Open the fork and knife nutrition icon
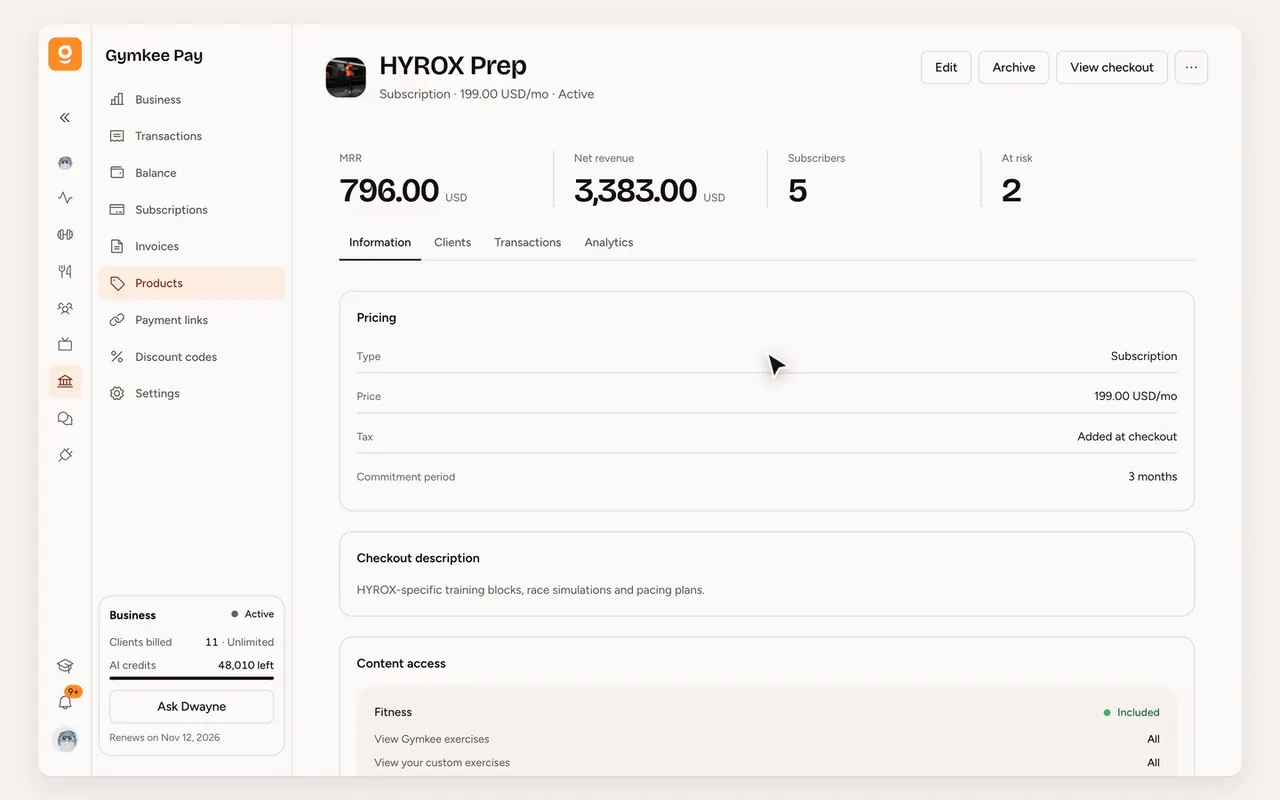The image size is (1280, 800). 65,271
